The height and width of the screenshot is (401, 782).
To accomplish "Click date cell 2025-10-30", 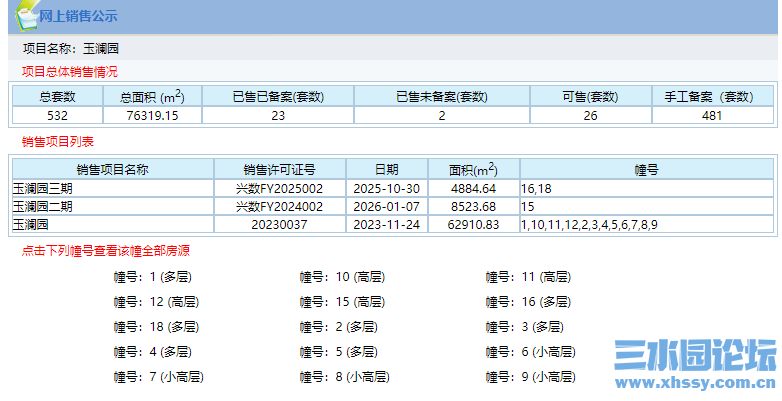I will [387, 189].
